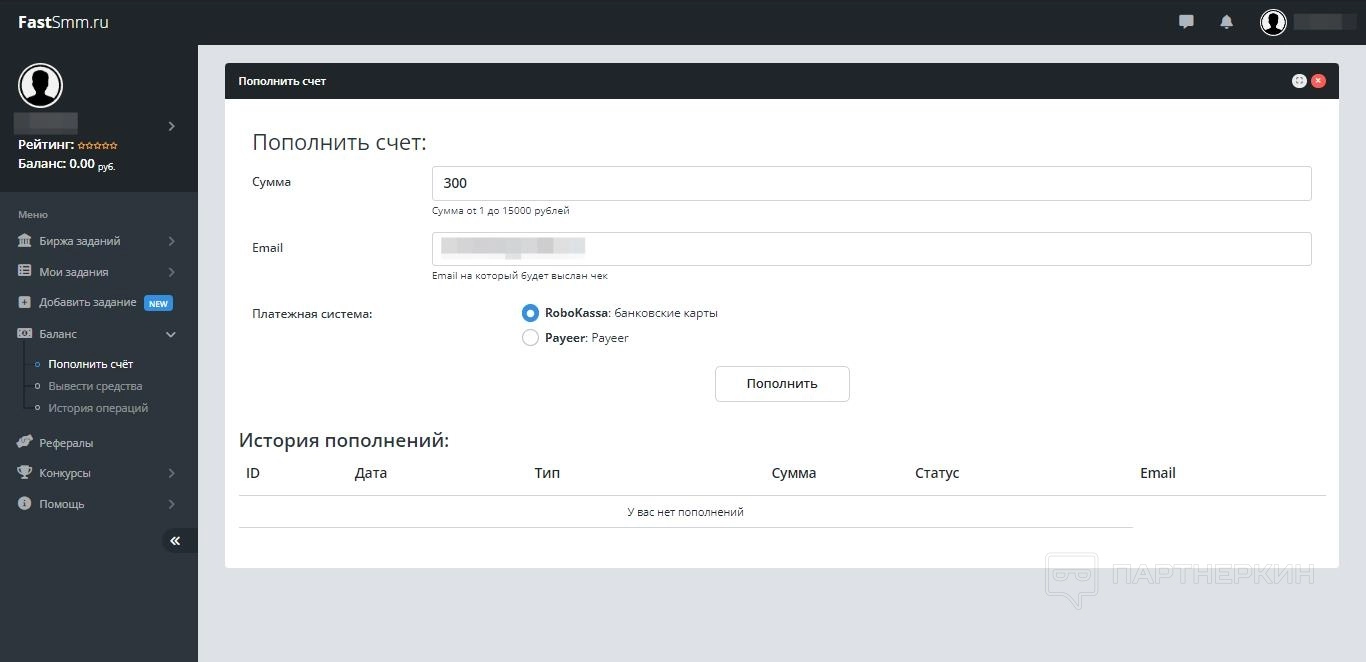
Task: Open Добавить задание menu item
Action: 88,303
